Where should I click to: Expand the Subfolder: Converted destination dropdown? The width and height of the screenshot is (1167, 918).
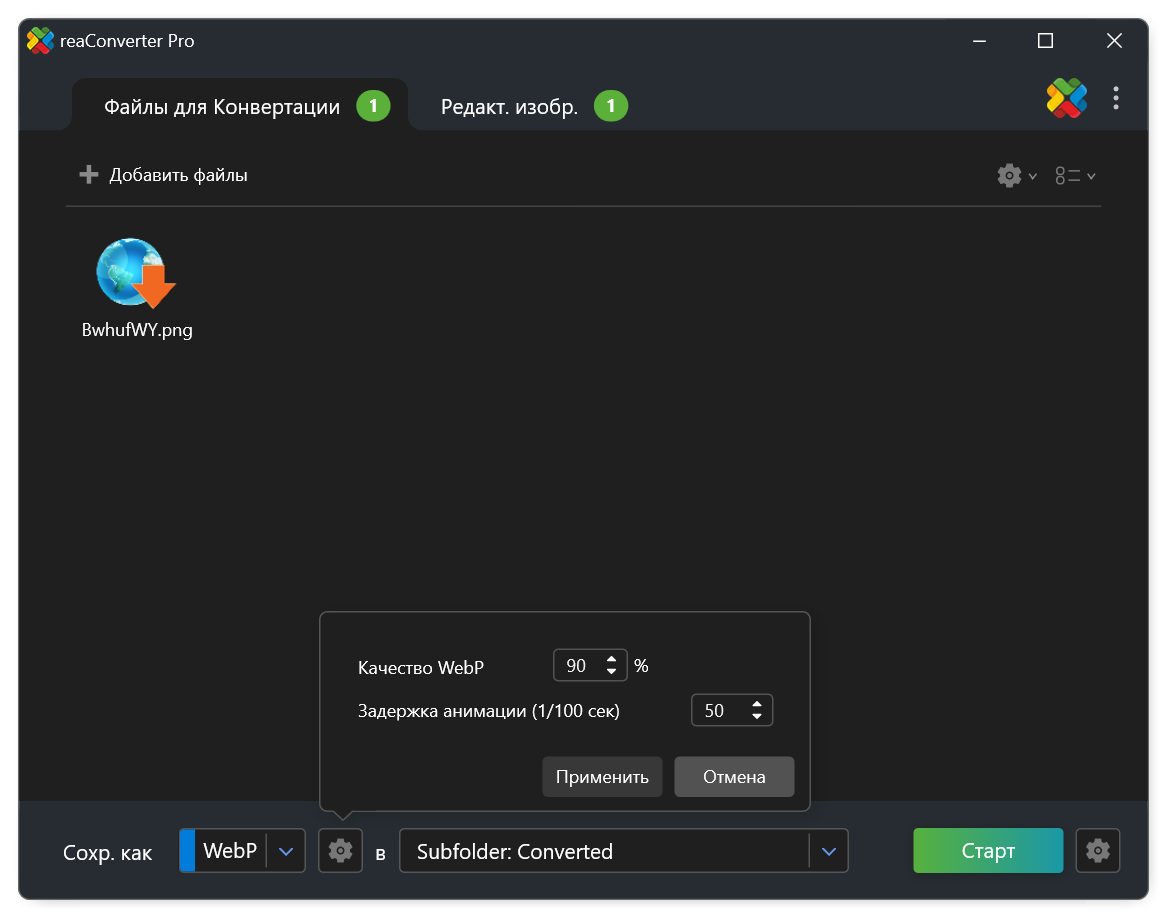coord(828,851)
